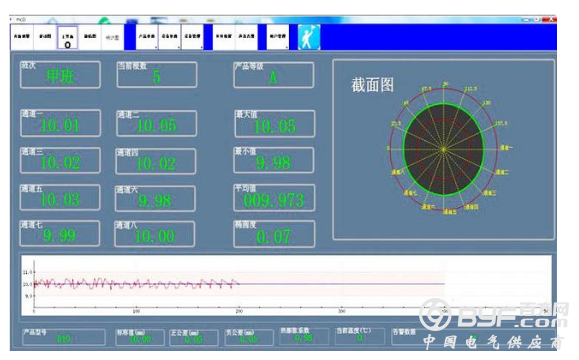Close the application window
This screenshot has height=360, width=579.
pos(551,19)
